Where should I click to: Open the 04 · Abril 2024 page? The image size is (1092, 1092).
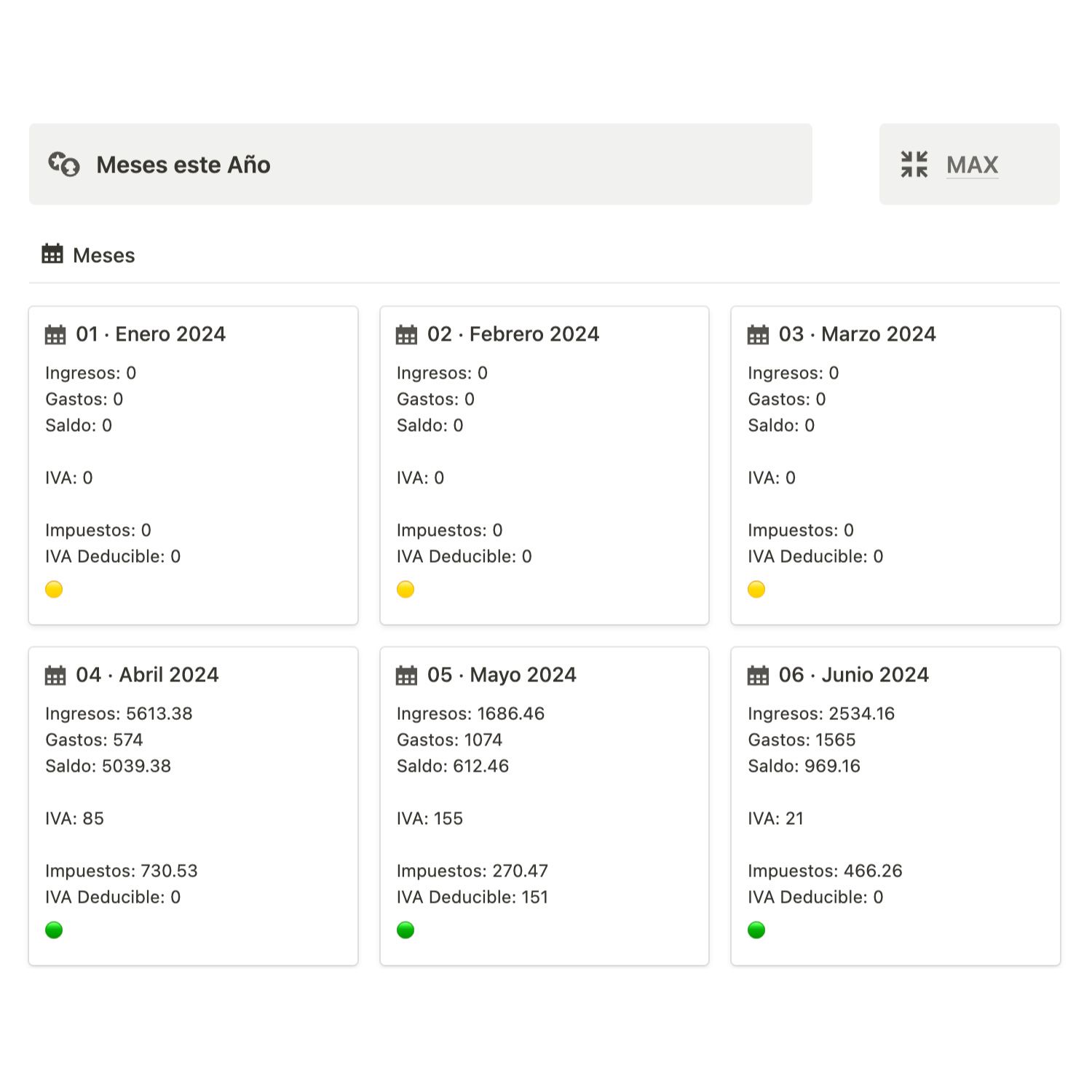click(x=147, y=675)
